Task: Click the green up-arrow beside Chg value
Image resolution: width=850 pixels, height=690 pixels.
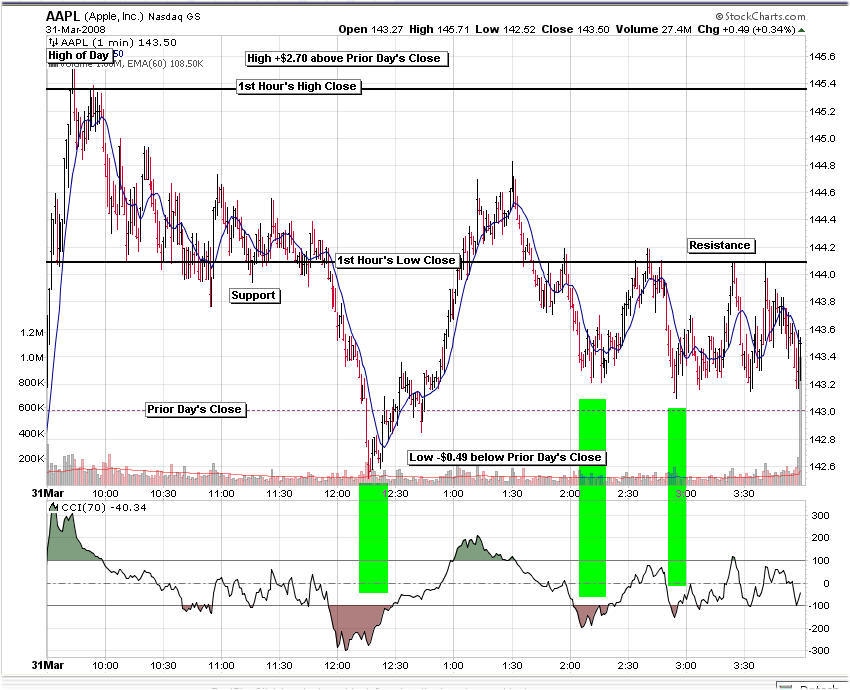Action: click(802, 30)
